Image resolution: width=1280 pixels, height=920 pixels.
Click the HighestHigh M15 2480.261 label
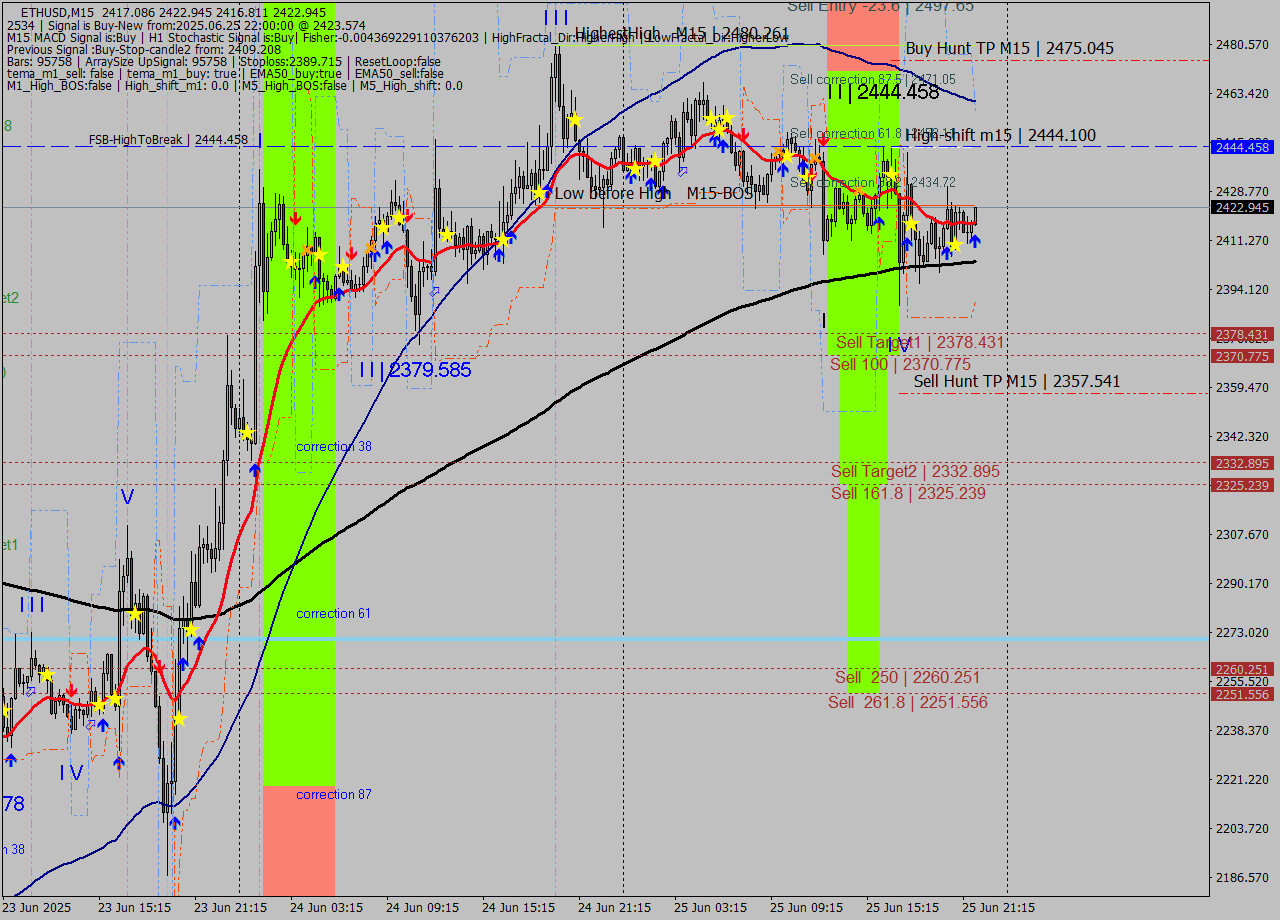point(681,33)
